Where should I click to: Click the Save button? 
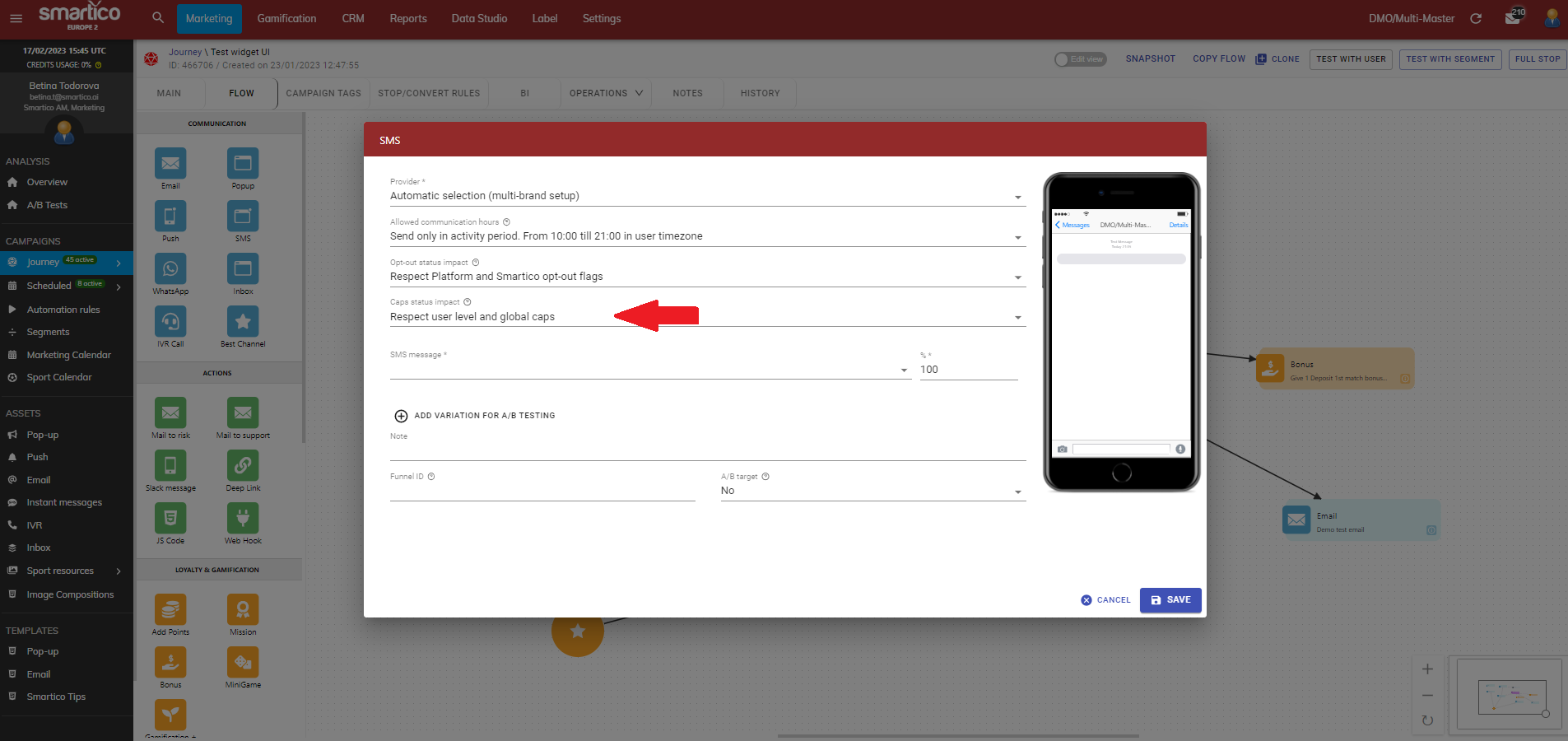(1170, 600)
